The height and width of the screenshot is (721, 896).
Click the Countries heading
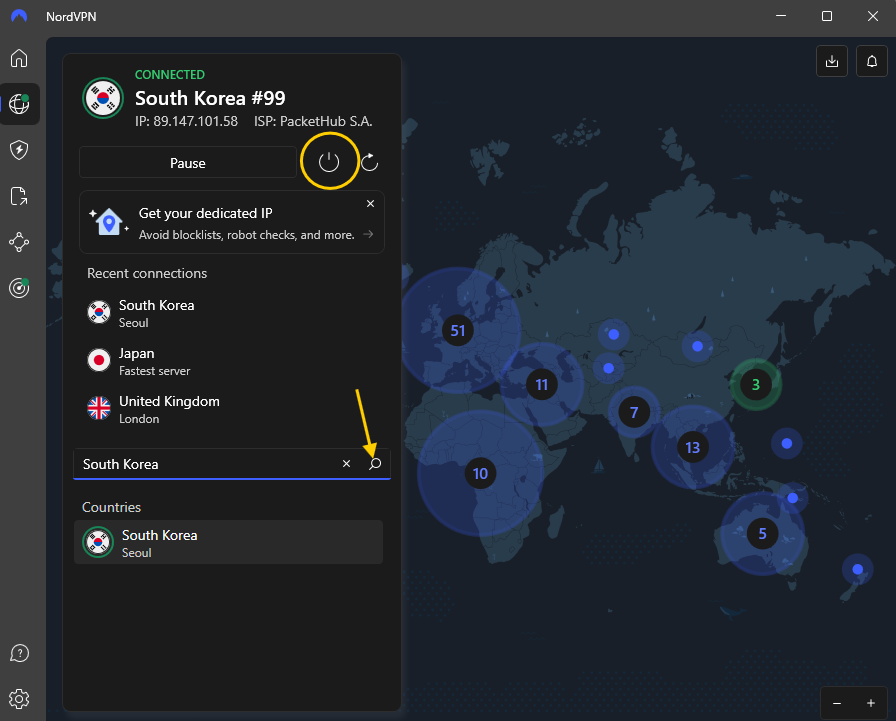click(x=111, y=507)
